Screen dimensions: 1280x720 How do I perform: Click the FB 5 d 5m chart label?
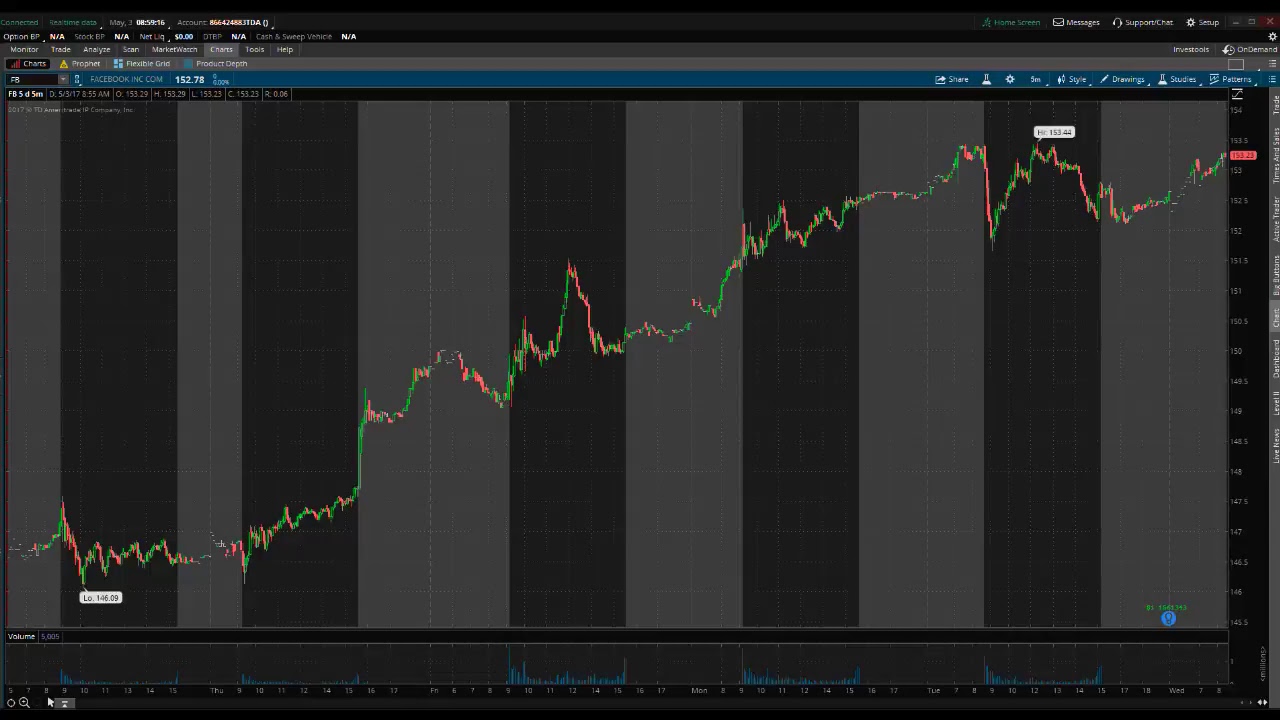26,94
